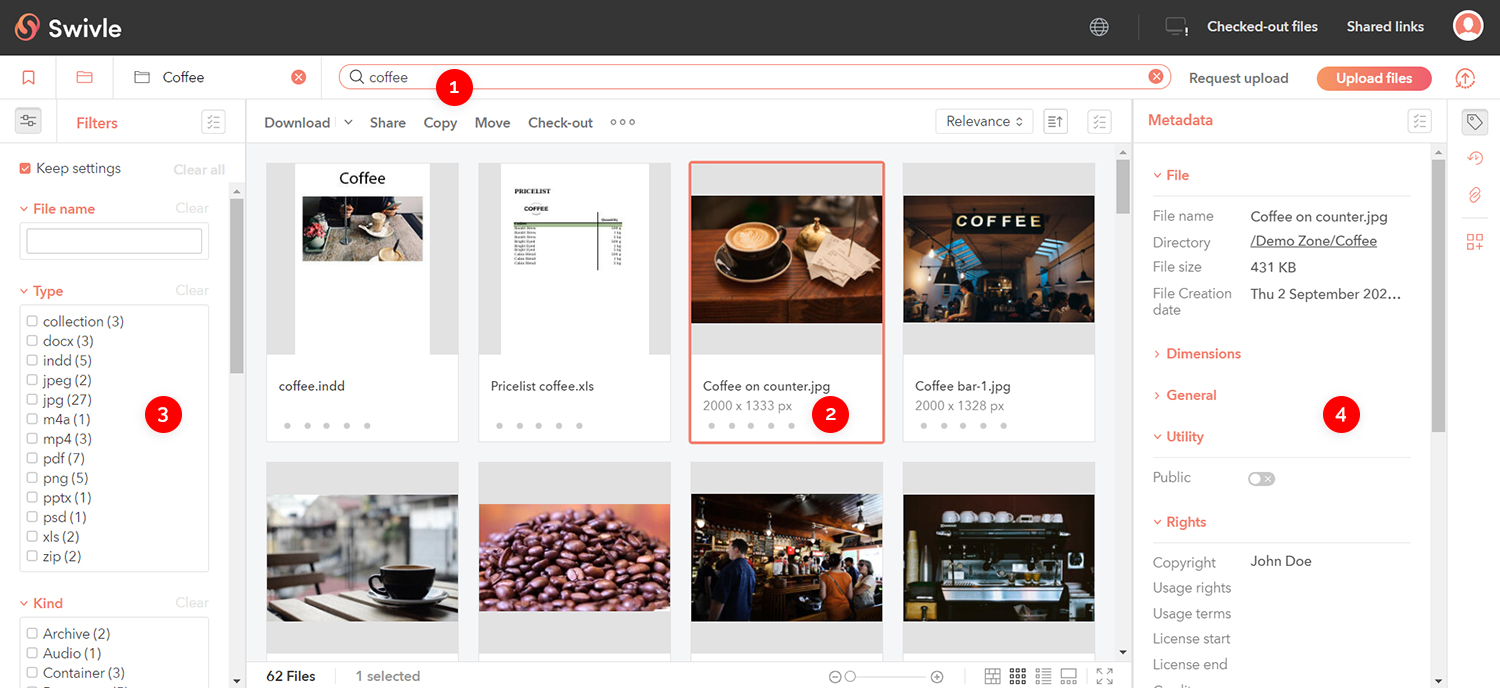Enter full screen with the expand arrows icon
Image resolution: width=1500 pixels, height=688 pixels.
tap(1104, 677)
